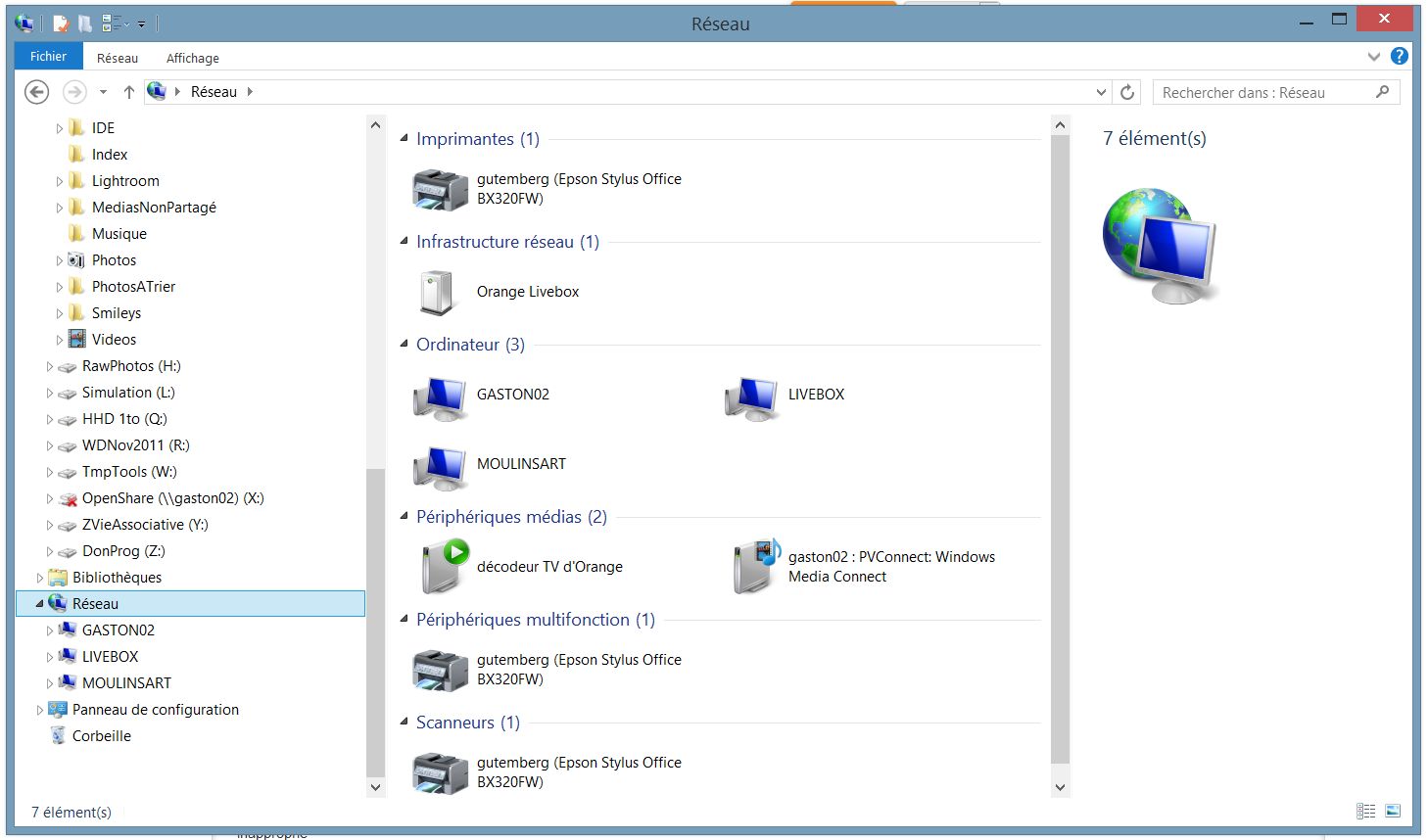Select the gutemberg printer under Imprimantes
1428x840 pixels.
point(548,189)
